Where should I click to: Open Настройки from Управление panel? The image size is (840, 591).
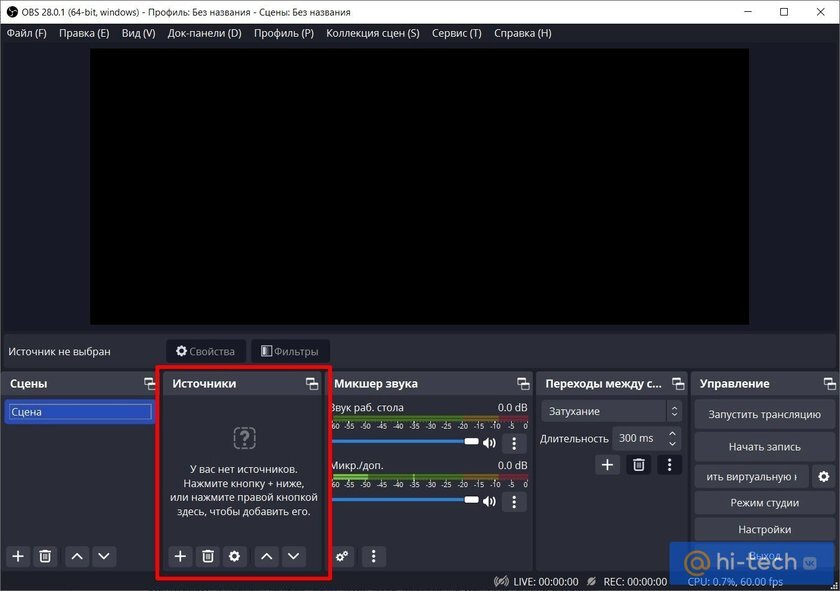coord(764,529)
